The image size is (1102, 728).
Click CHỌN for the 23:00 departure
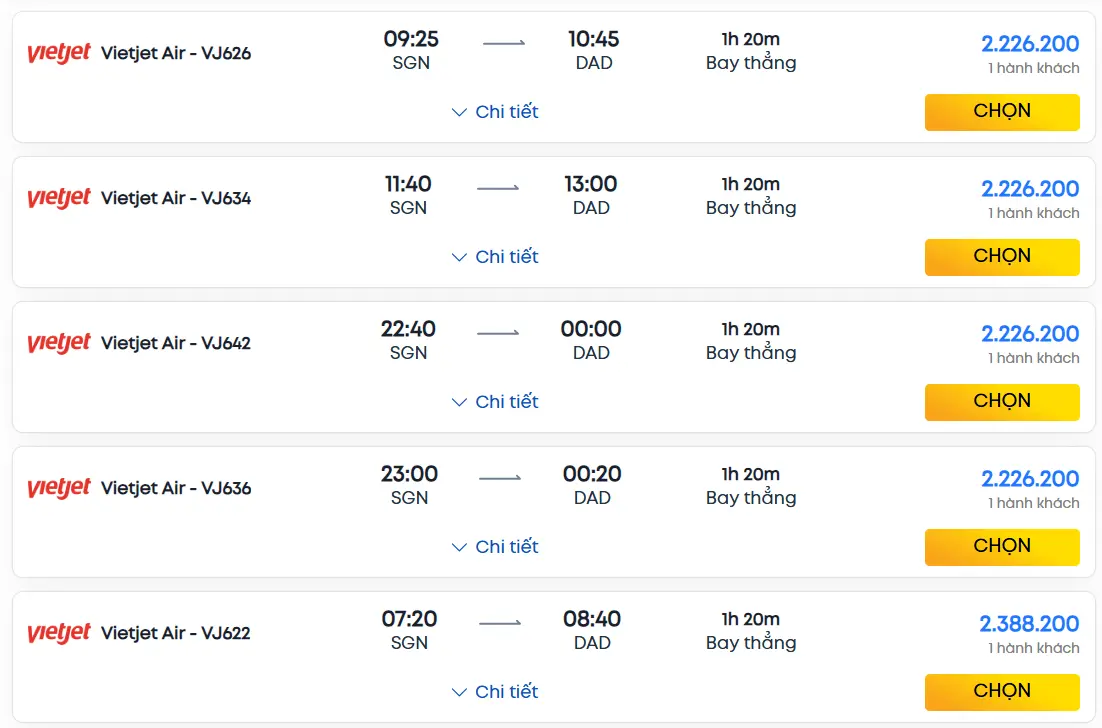tap(1002, 547)
